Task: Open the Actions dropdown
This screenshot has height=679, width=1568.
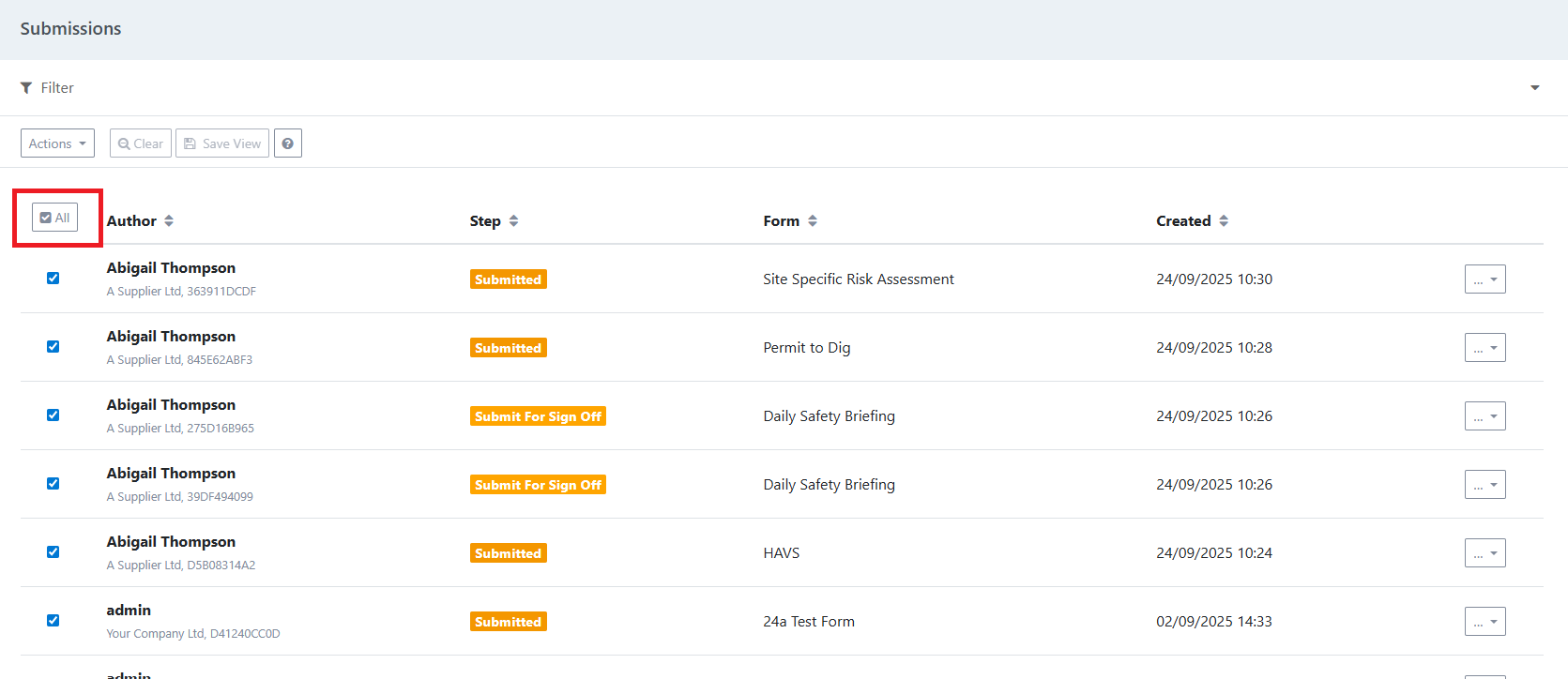Action: (x=57, y=143)
